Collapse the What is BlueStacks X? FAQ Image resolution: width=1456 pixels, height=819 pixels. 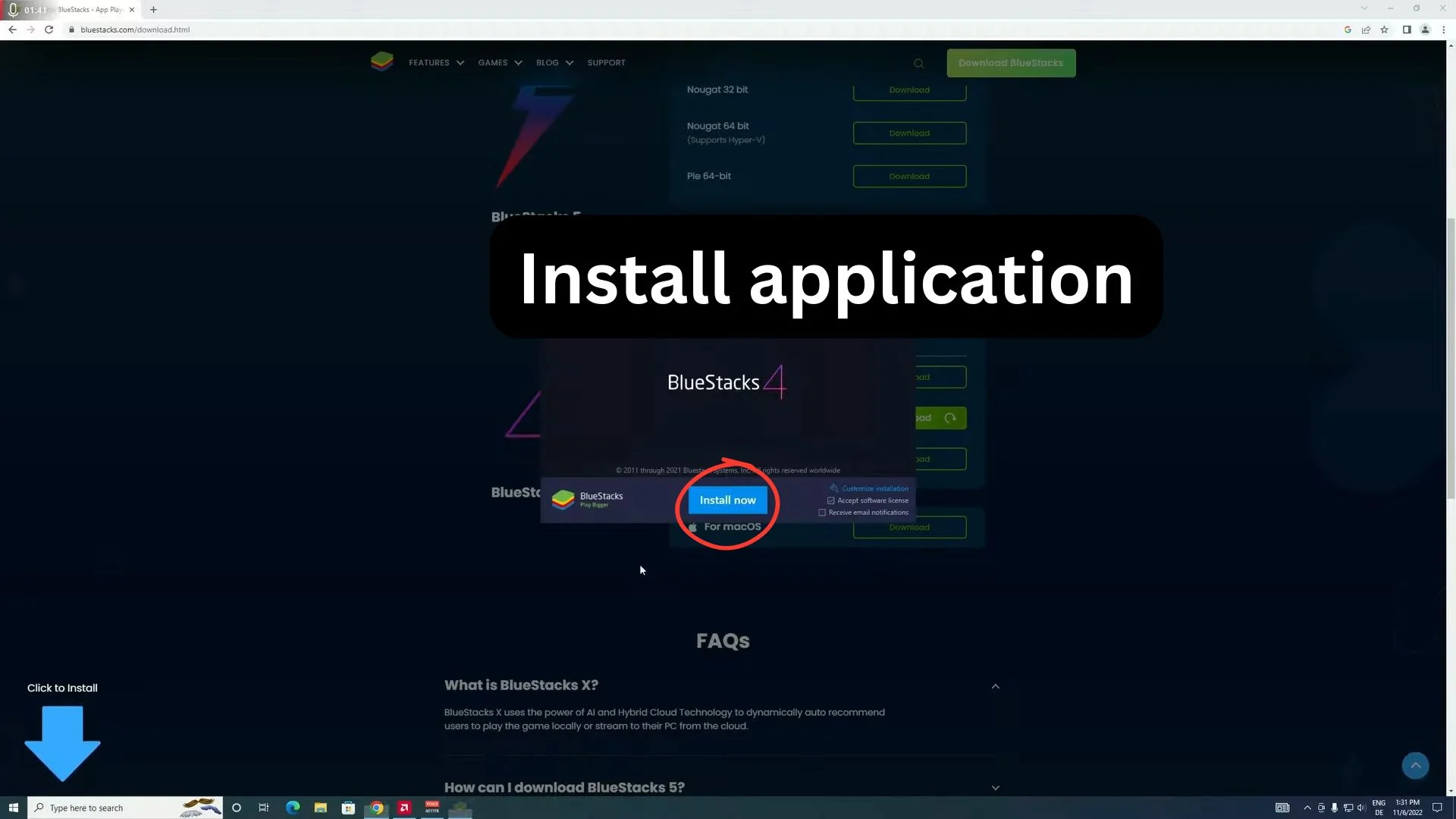coord(996,686)
